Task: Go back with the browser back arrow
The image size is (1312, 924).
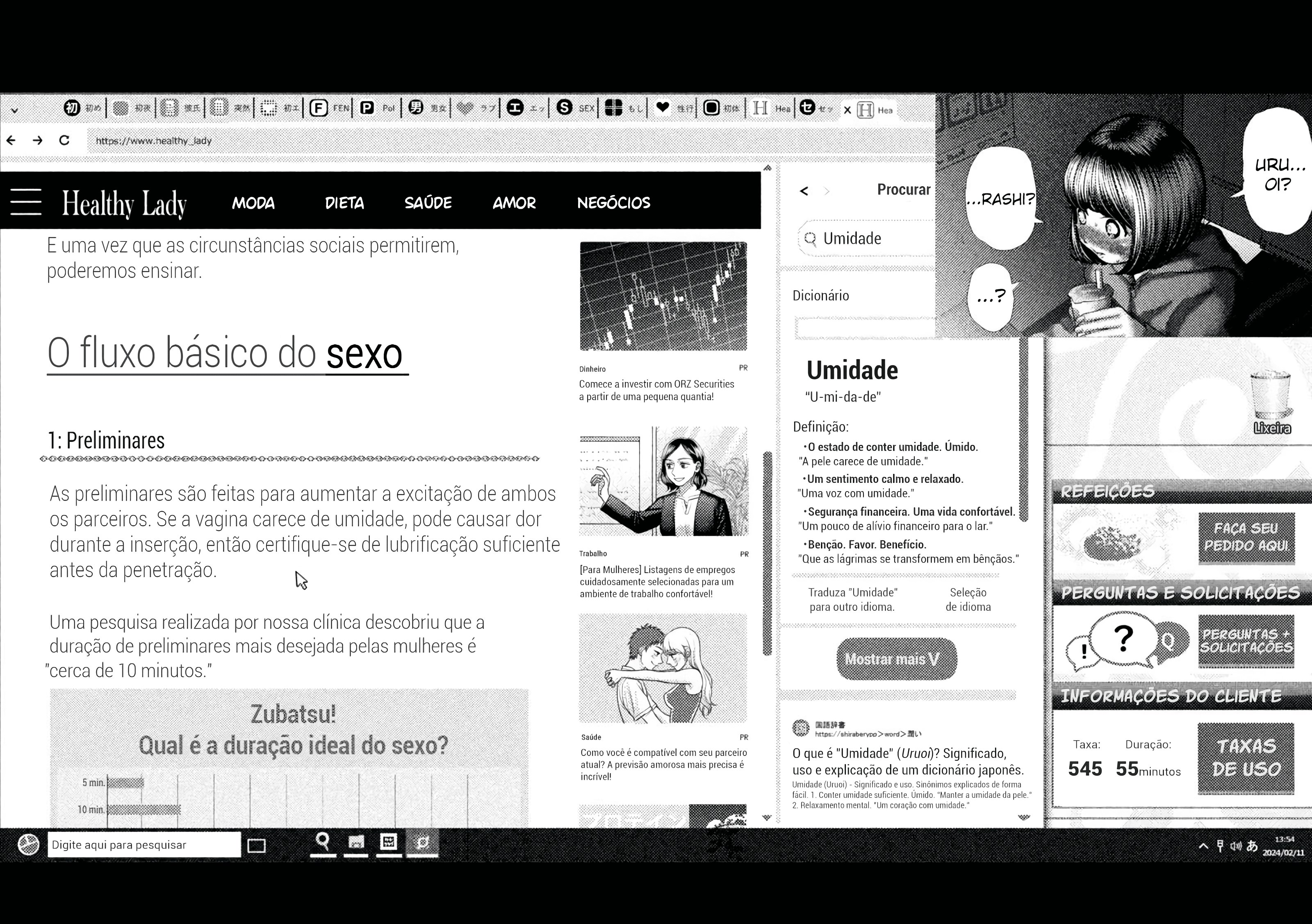Action: coord(11,140)
